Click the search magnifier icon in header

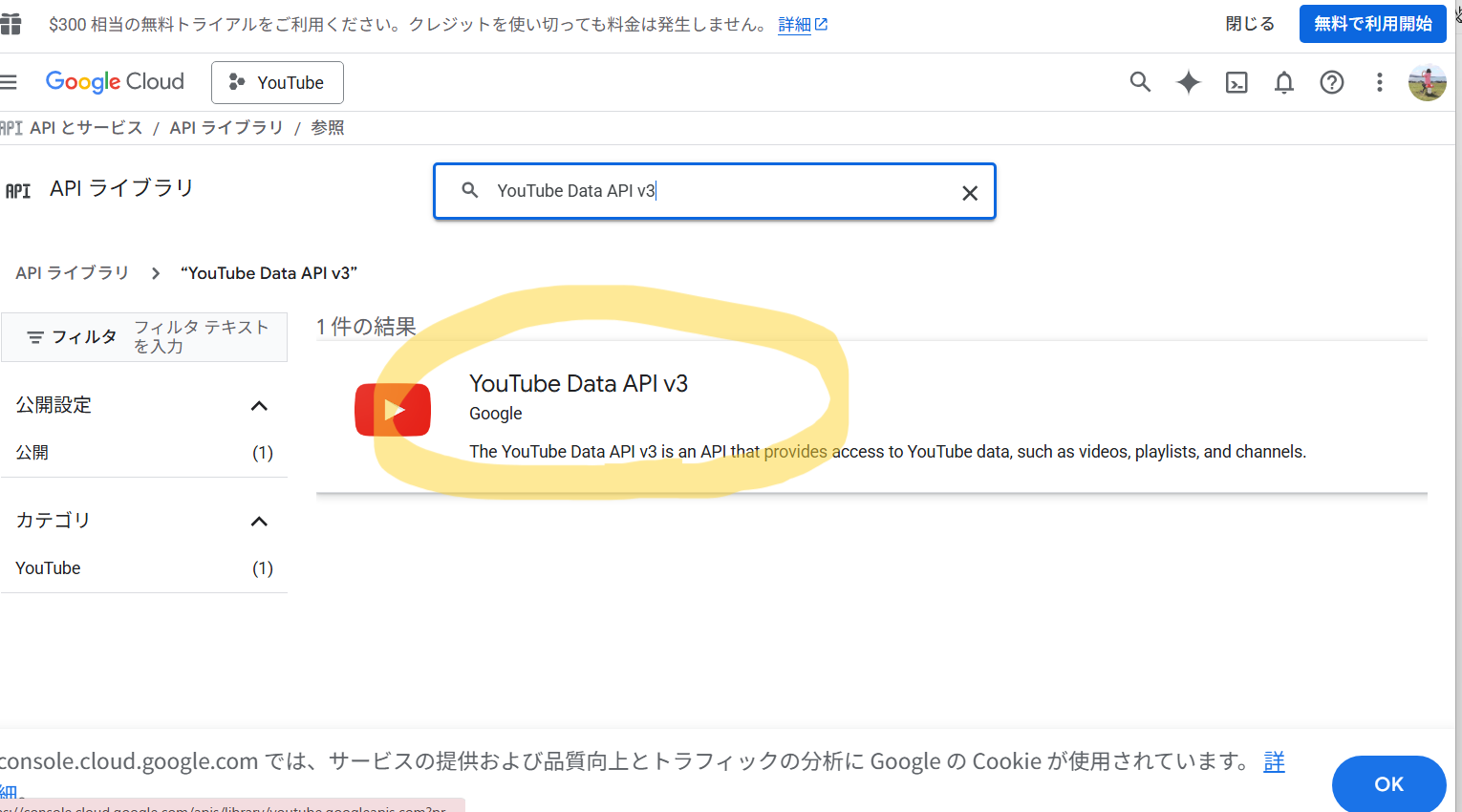point(1140,82)
